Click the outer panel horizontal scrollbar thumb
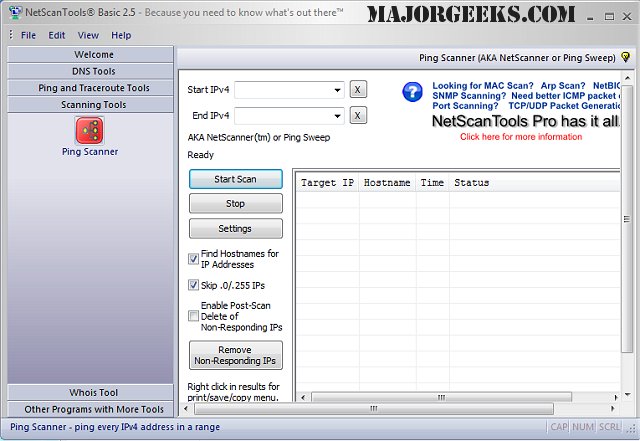640x441 pixels. (x=373, y=408)
